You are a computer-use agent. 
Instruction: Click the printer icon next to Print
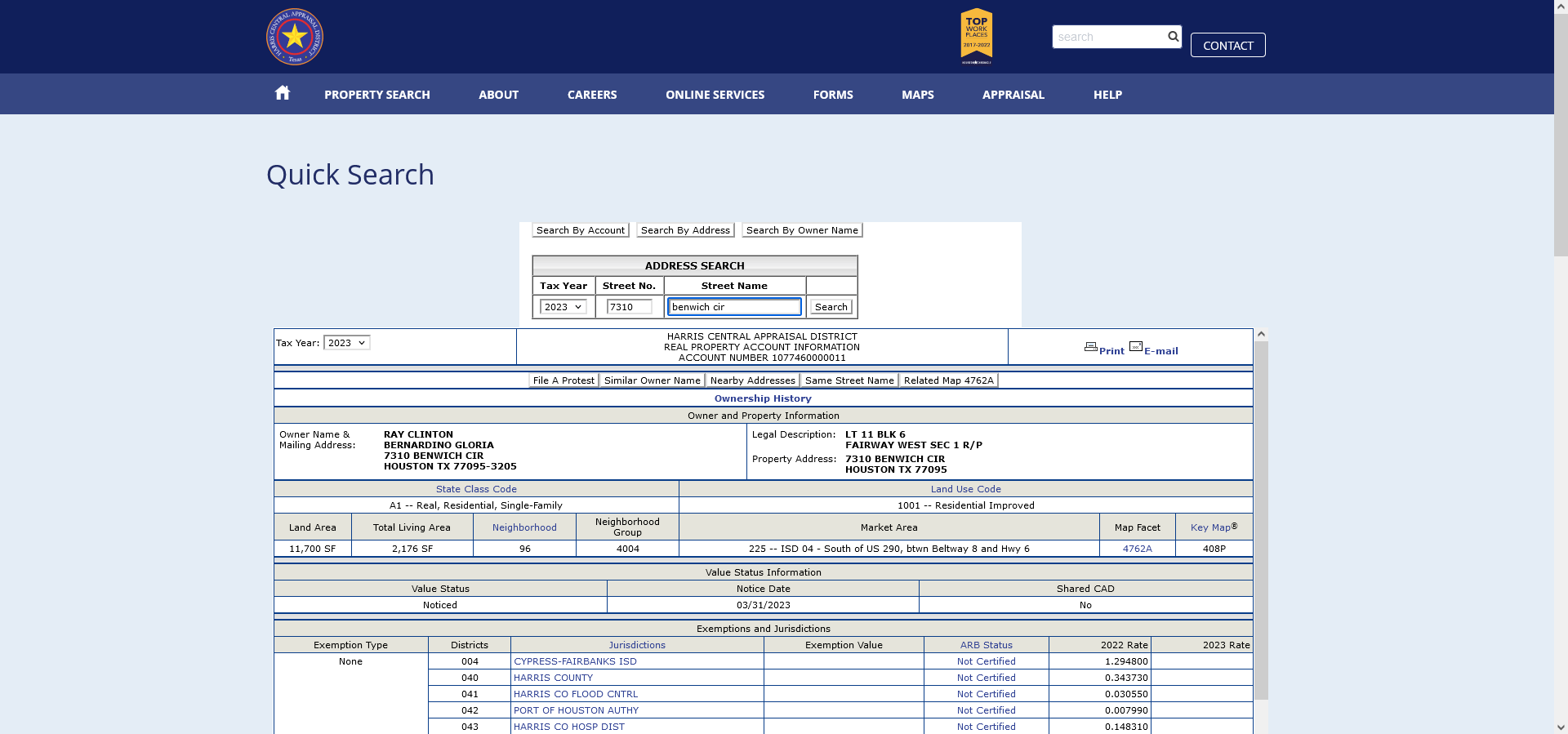pos(1091,347)
